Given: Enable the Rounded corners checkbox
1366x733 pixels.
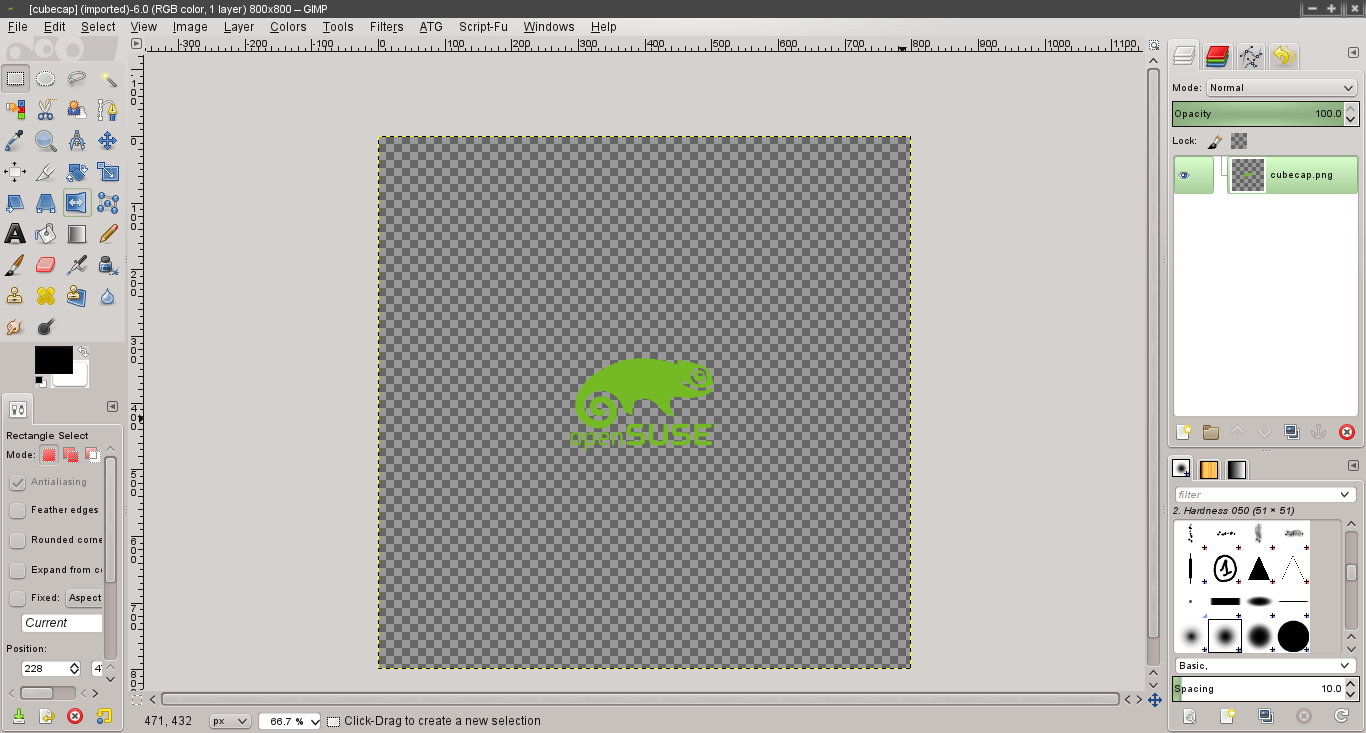Looking at the screenshot, I should pyautogui.click(x=18, y=540).
